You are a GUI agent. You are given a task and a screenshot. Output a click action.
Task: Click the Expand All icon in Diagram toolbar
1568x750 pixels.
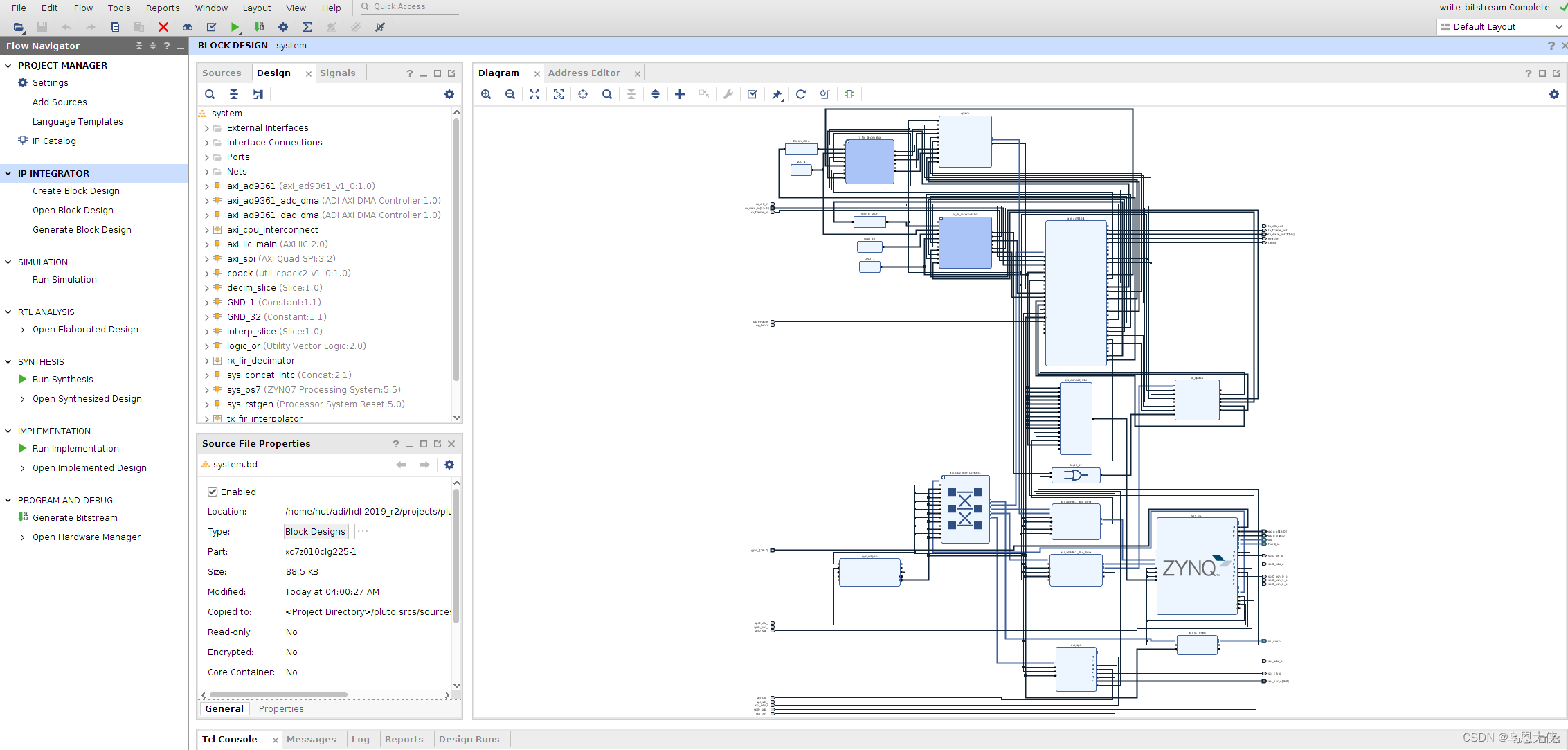tap(656, 94)
